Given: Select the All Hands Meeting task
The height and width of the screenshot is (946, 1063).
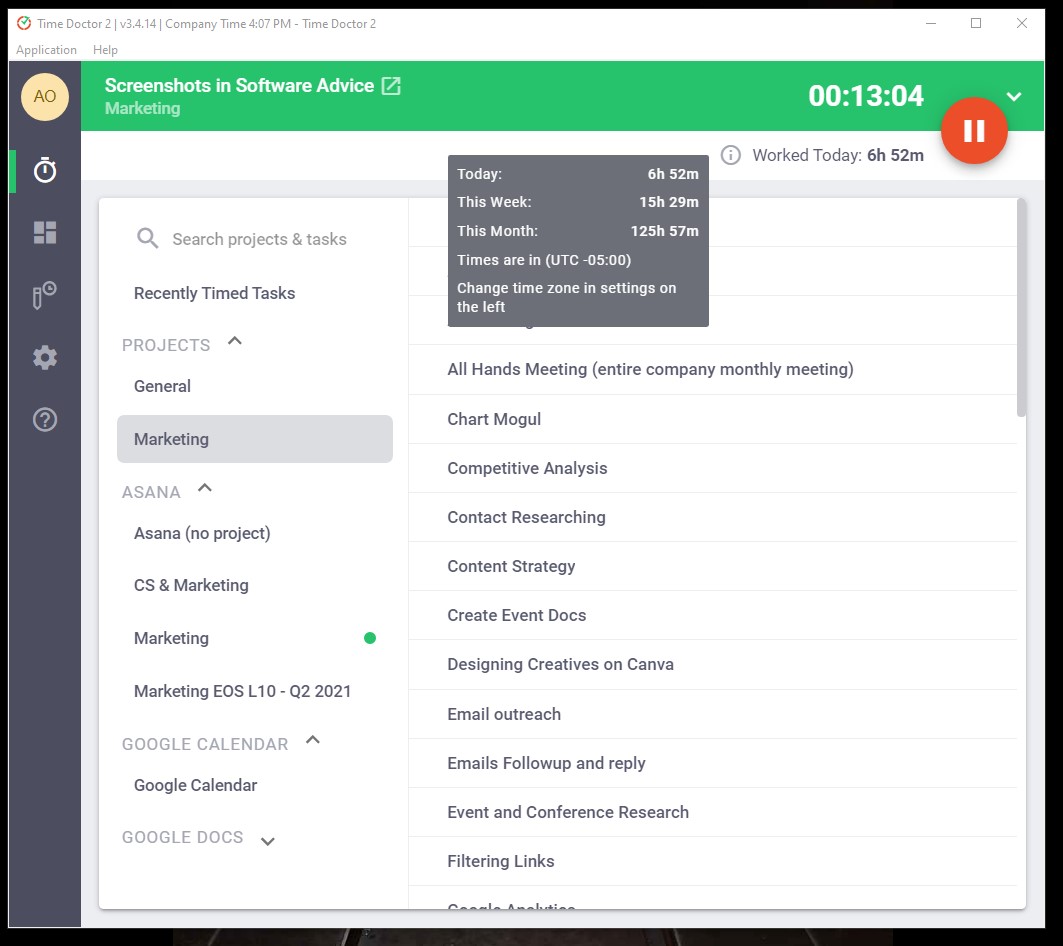Looking at the screenshot, I should click(x=712, y=370).
